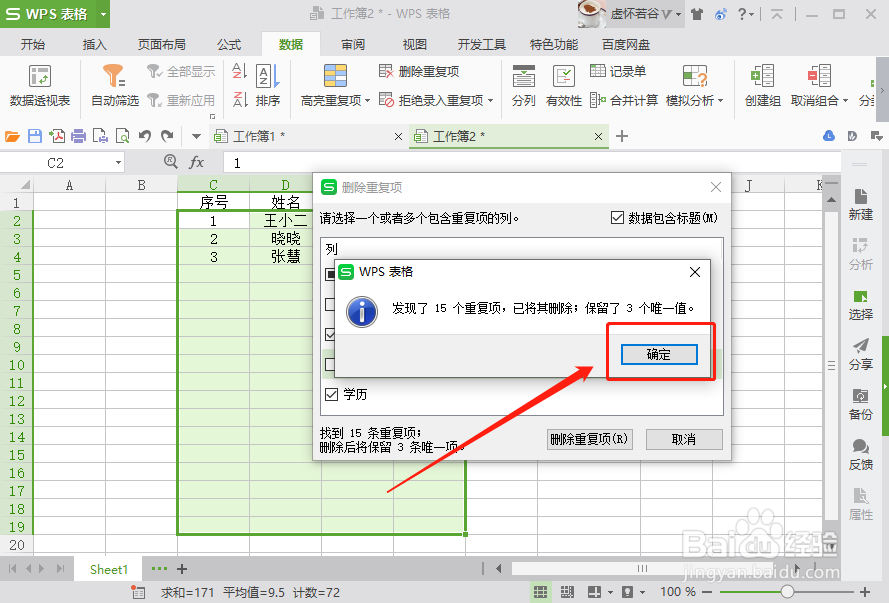Open the 排序 sort tool
The image size is (889, 603).
[x=268, y=85]
